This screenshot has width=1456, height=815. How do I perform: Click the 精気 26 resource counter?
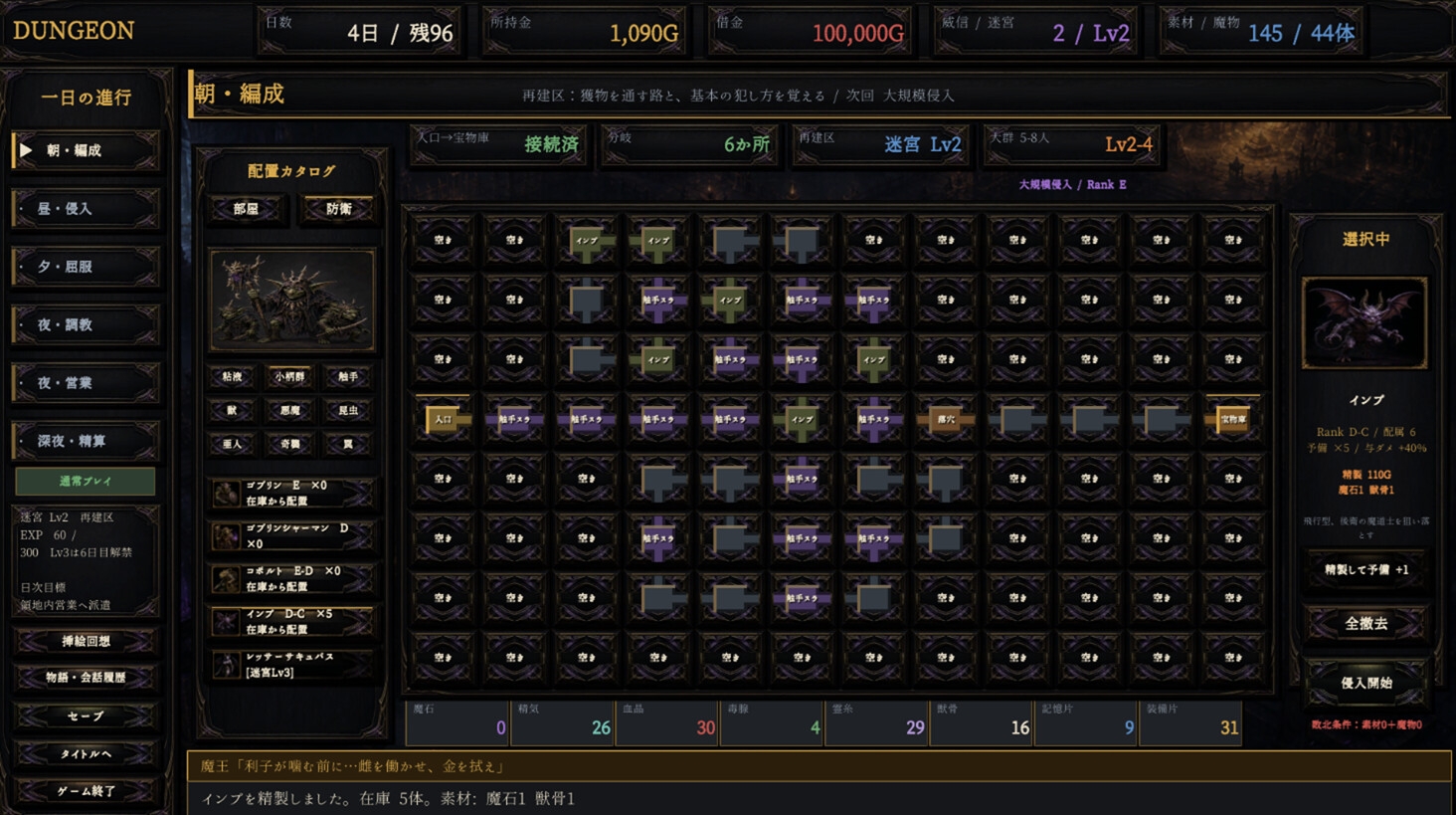coord(564,722)
